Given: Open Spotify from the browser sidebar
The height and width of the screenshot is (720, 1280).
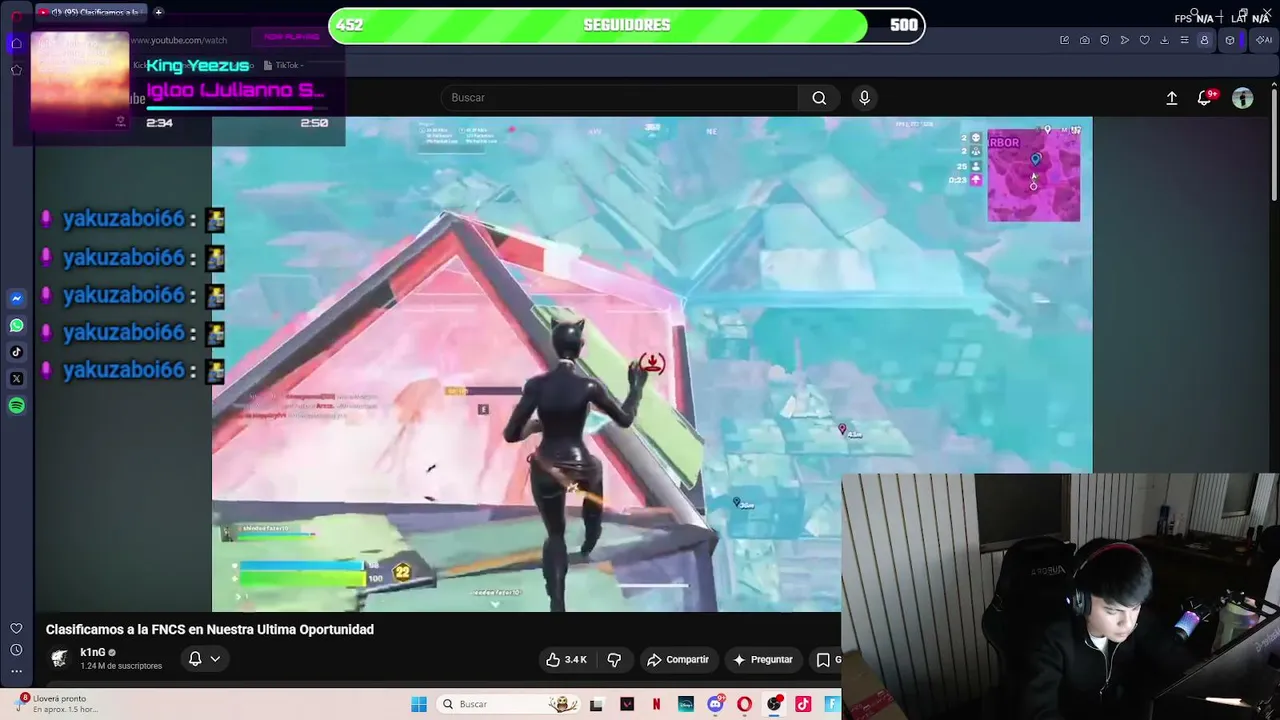Looking at the screenshot, I should pos(16,406).
